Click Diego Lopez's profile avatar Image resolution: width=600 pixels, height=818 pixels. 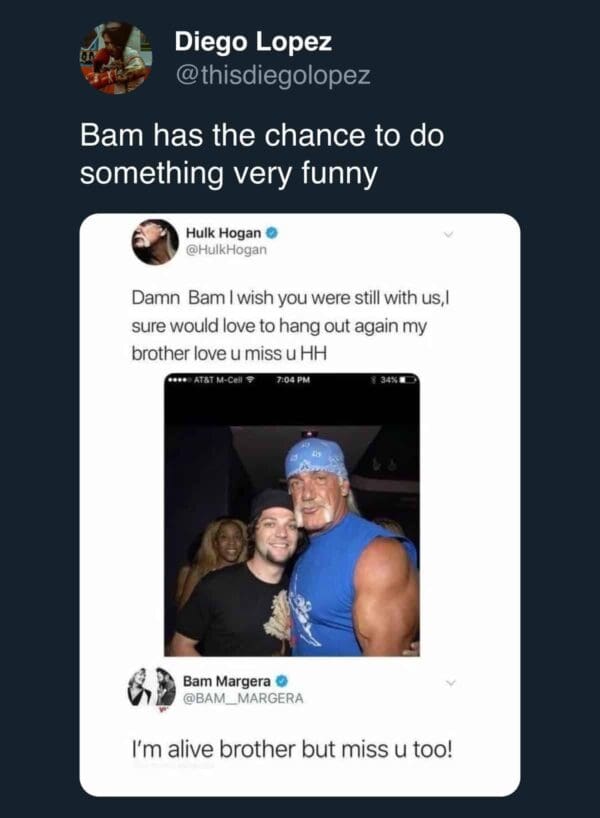point(116,58)
